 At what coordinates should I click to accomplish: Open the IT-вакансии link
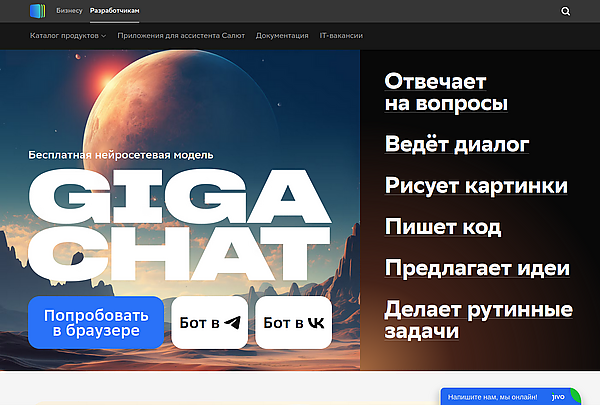click(x=340, y=35)
